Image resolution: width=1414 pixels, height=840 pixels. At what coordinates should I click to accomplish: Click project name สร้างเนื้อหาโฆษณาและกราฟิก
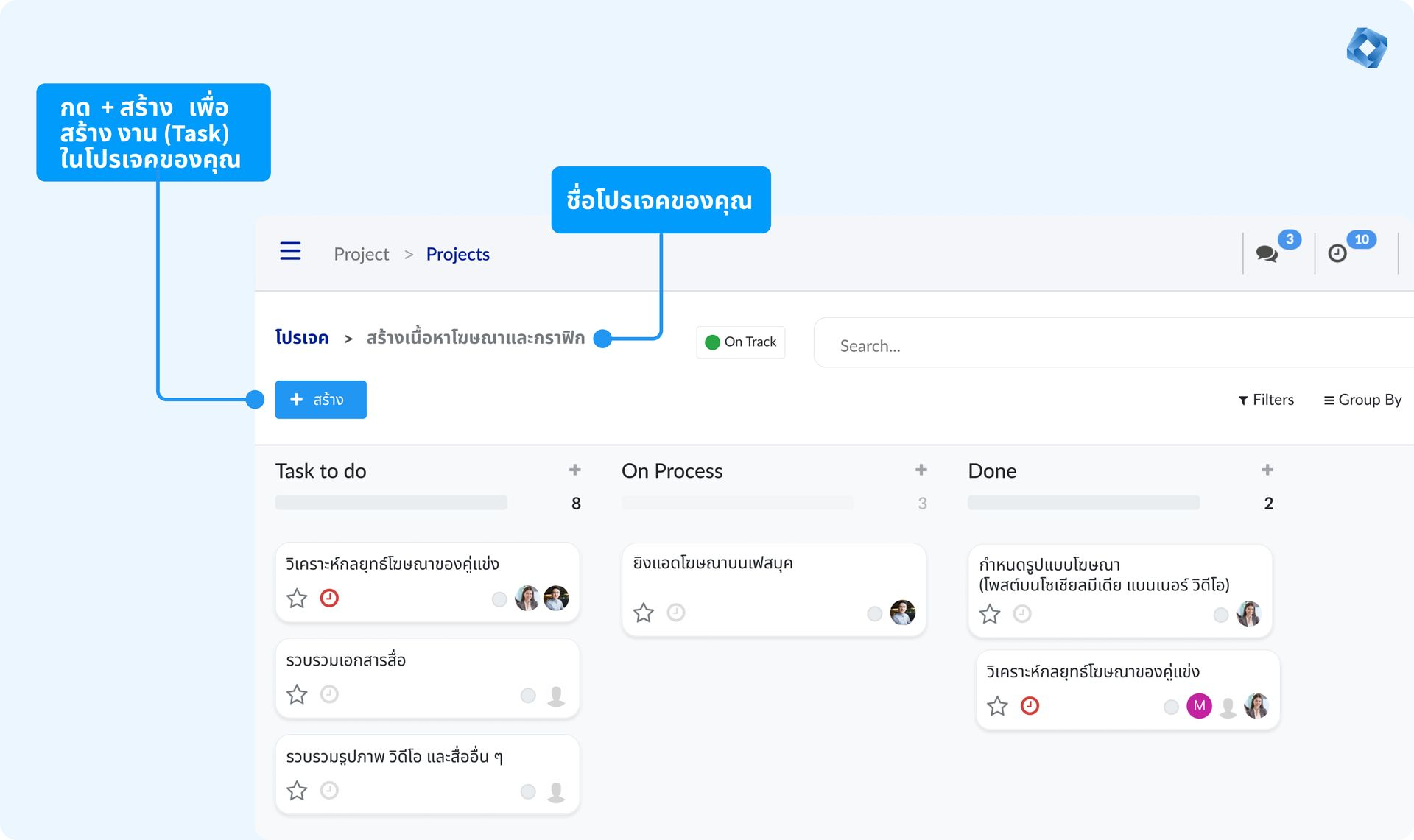point(476,338)
